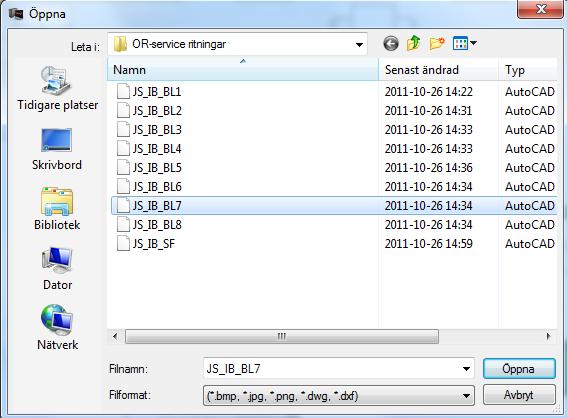Expand the Leta i folder dropdown
The width and height of the screenshot is (567, 418).
(359, 44)
